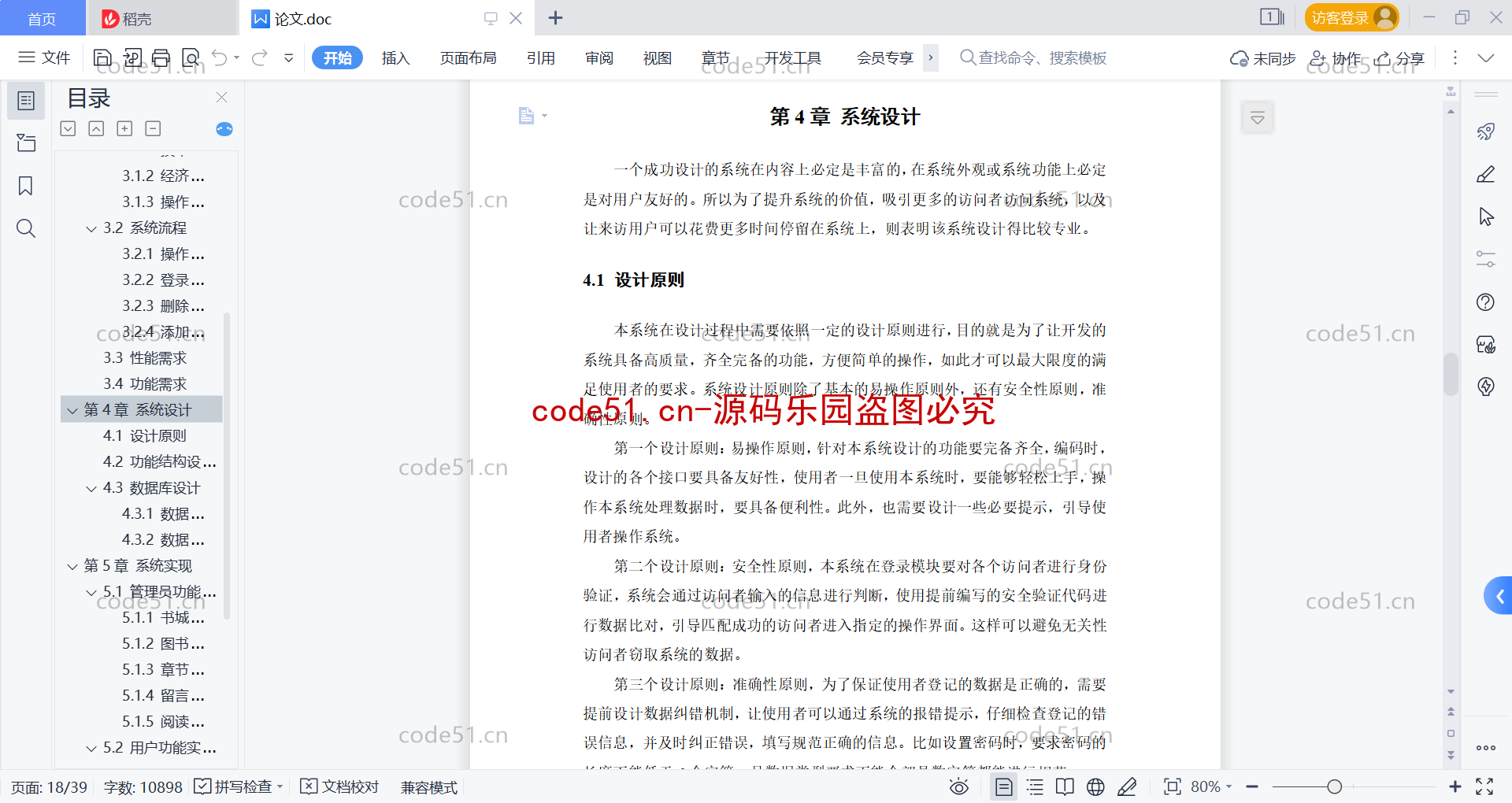This screenshot has width=1512, height=803.
Task: Open the Bookmark panel icon in sidebar
Action: pyautogui.click(x=26, y=186)
